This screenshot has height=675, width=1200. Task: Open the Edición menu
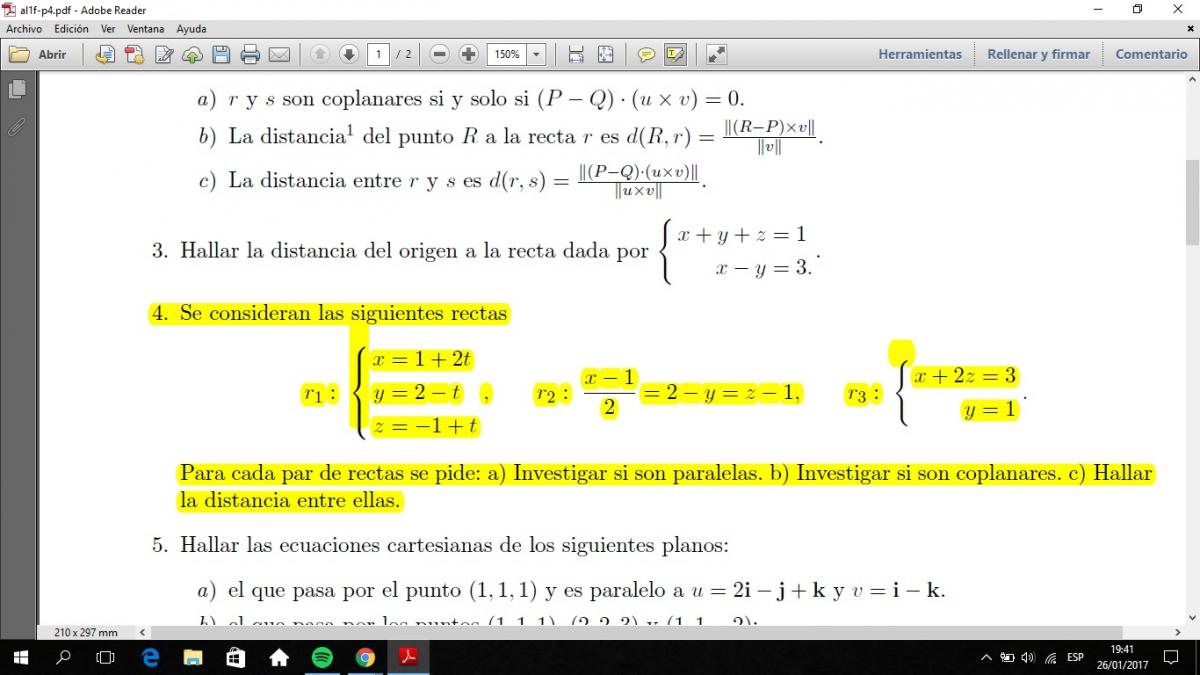click(x=71, y=29)
